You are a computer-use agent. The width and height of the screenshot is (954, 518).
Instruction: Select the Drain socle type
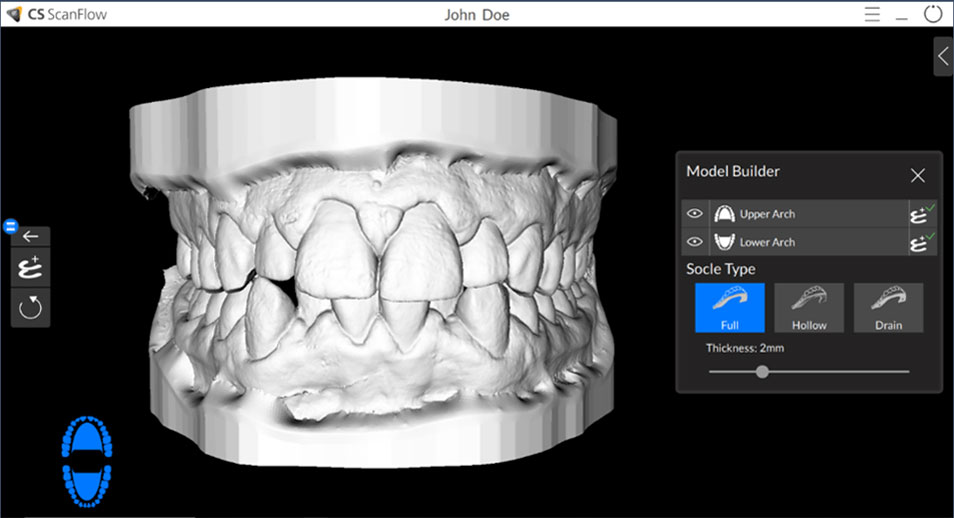pyautogui.click(x=888, y=307)
